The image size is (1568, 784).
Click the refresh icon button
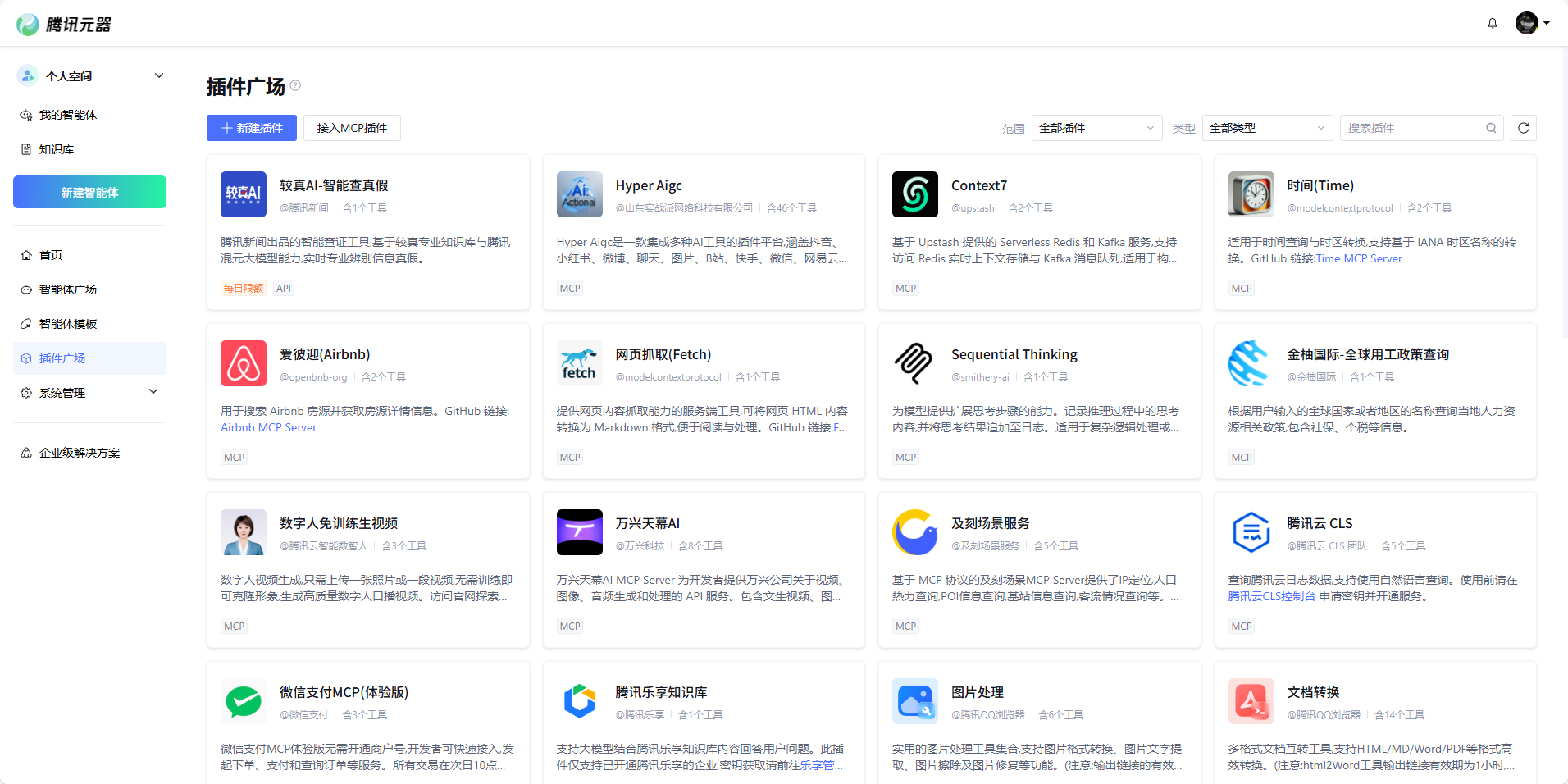click(1524, 128)
